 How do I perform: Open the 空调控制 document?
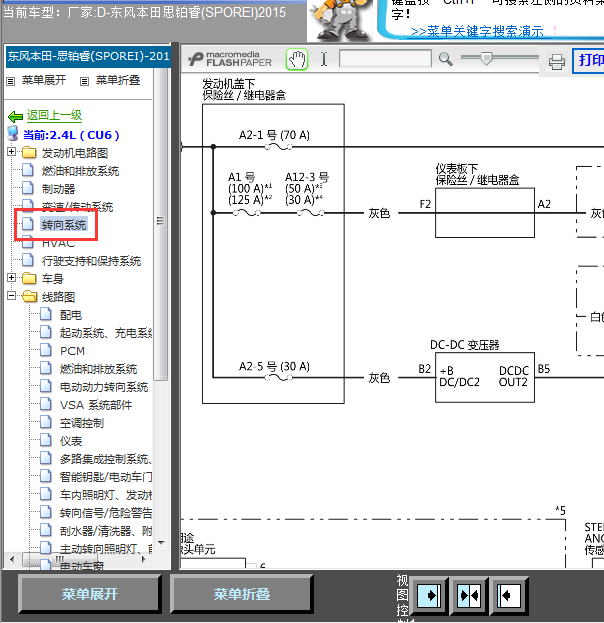(82, 423)
